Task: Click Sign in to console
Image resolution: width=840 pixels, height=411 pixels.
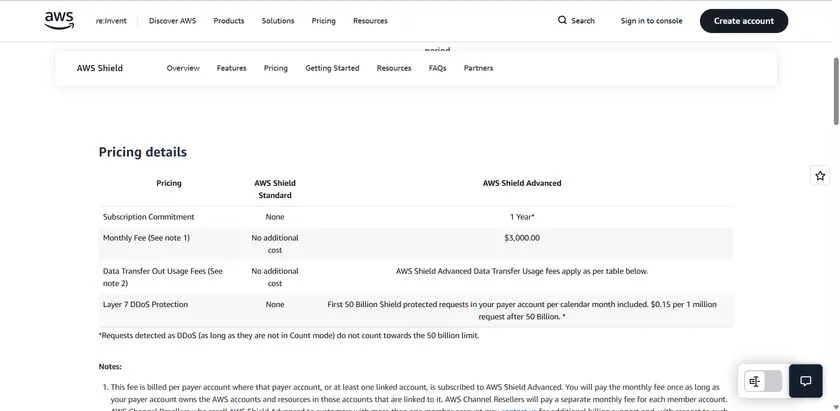Action: point(651,21)
